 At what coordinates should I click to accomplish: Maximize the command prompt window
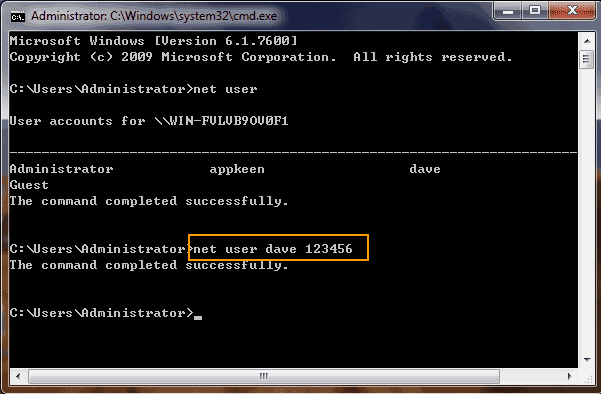(535, 11)
